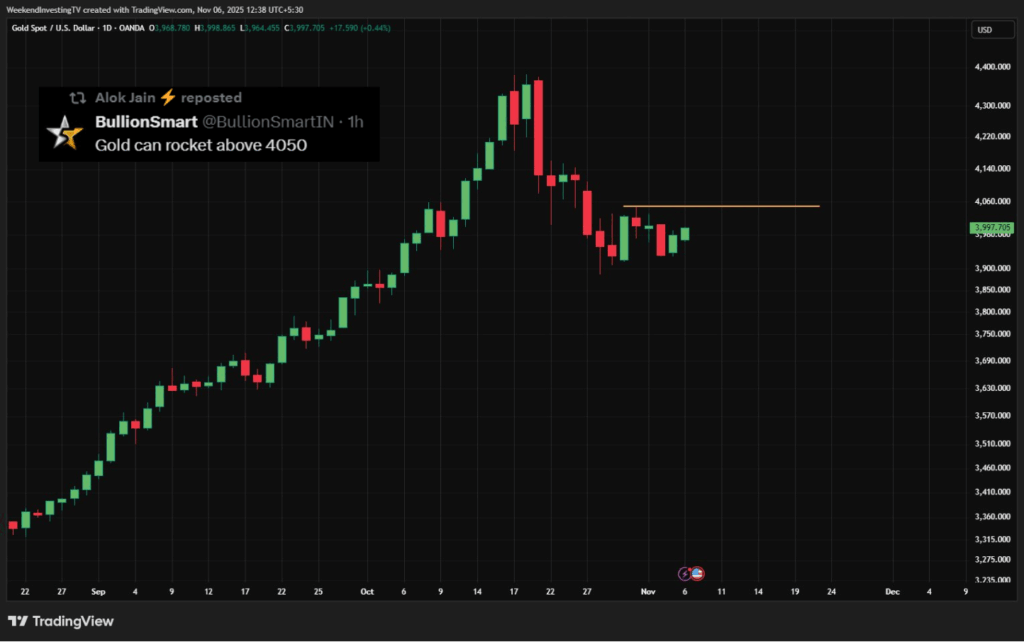
Task: Click the Nov label on the time axis
Action: click(x=648, y=591)
